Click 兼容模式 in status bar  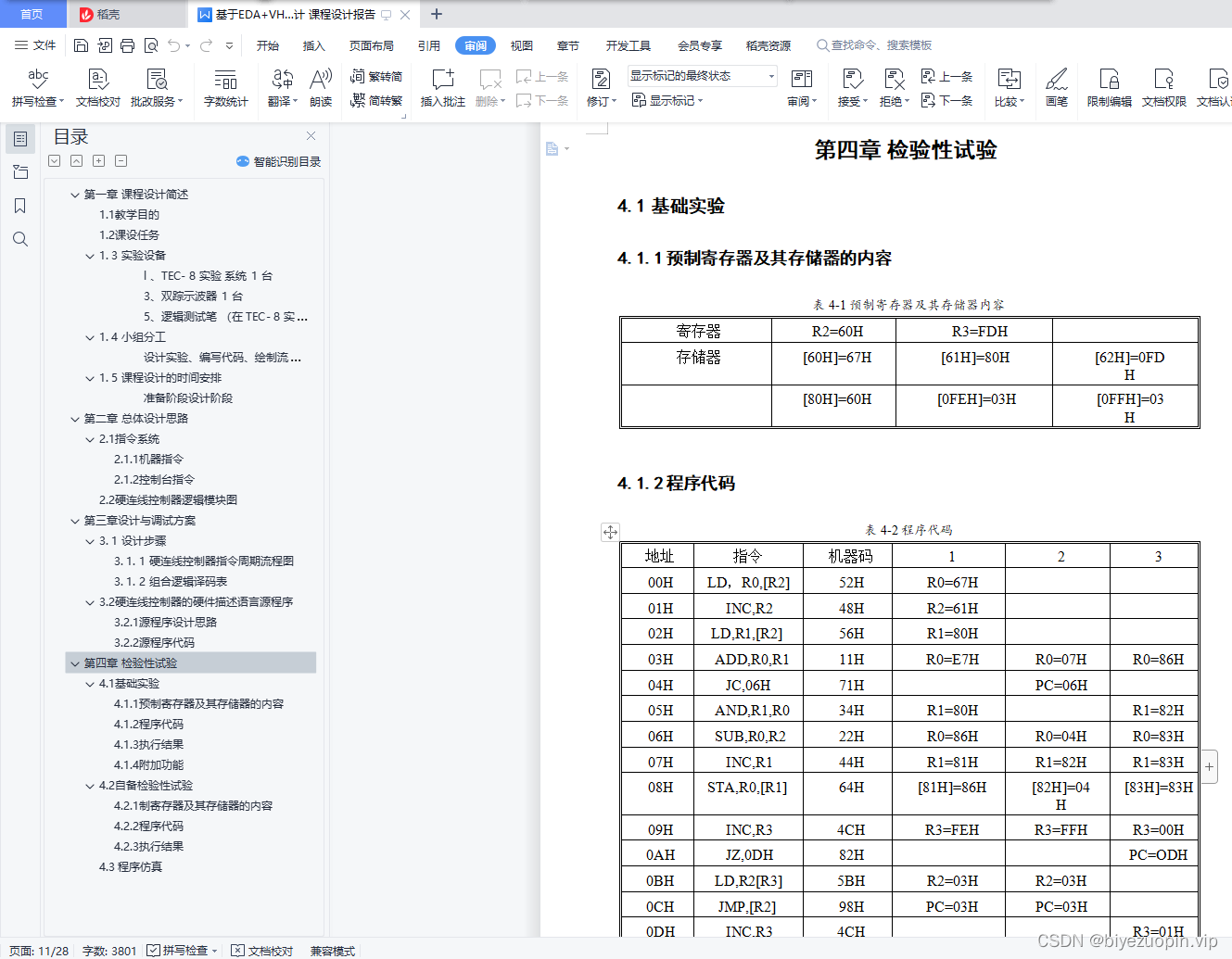point(333,951)
